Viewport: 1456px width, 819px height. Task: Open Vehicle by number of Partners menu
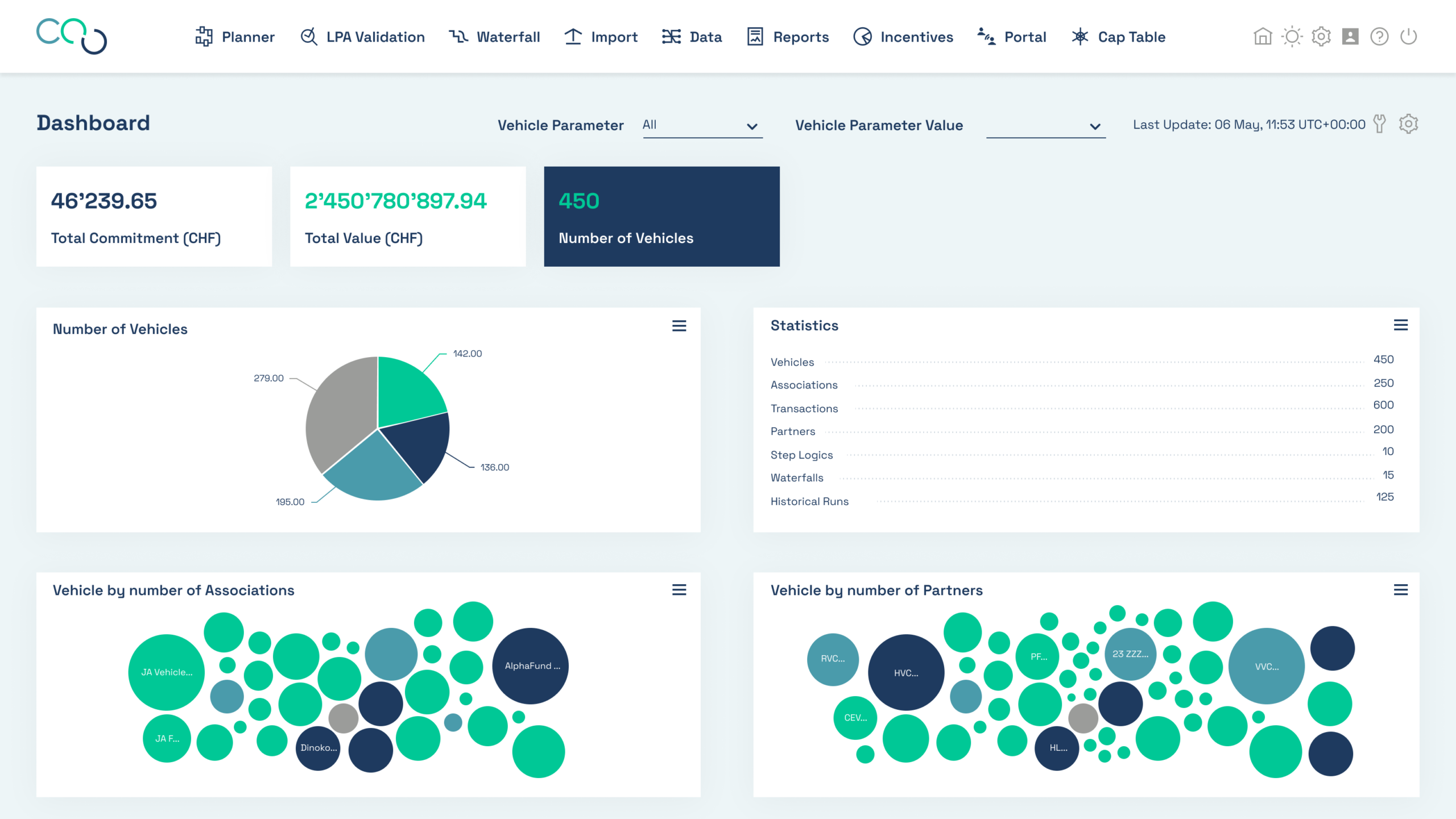[1400, 590]
